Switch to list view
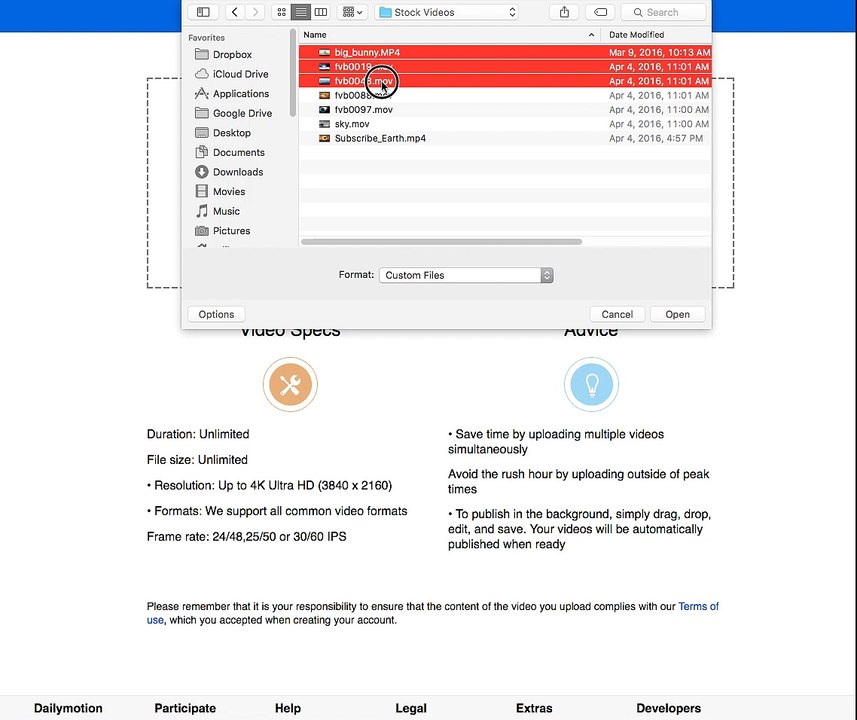Image resolution: width=857 pixels, height=720 pixels. pyautogui.click(x=301, y=12)
